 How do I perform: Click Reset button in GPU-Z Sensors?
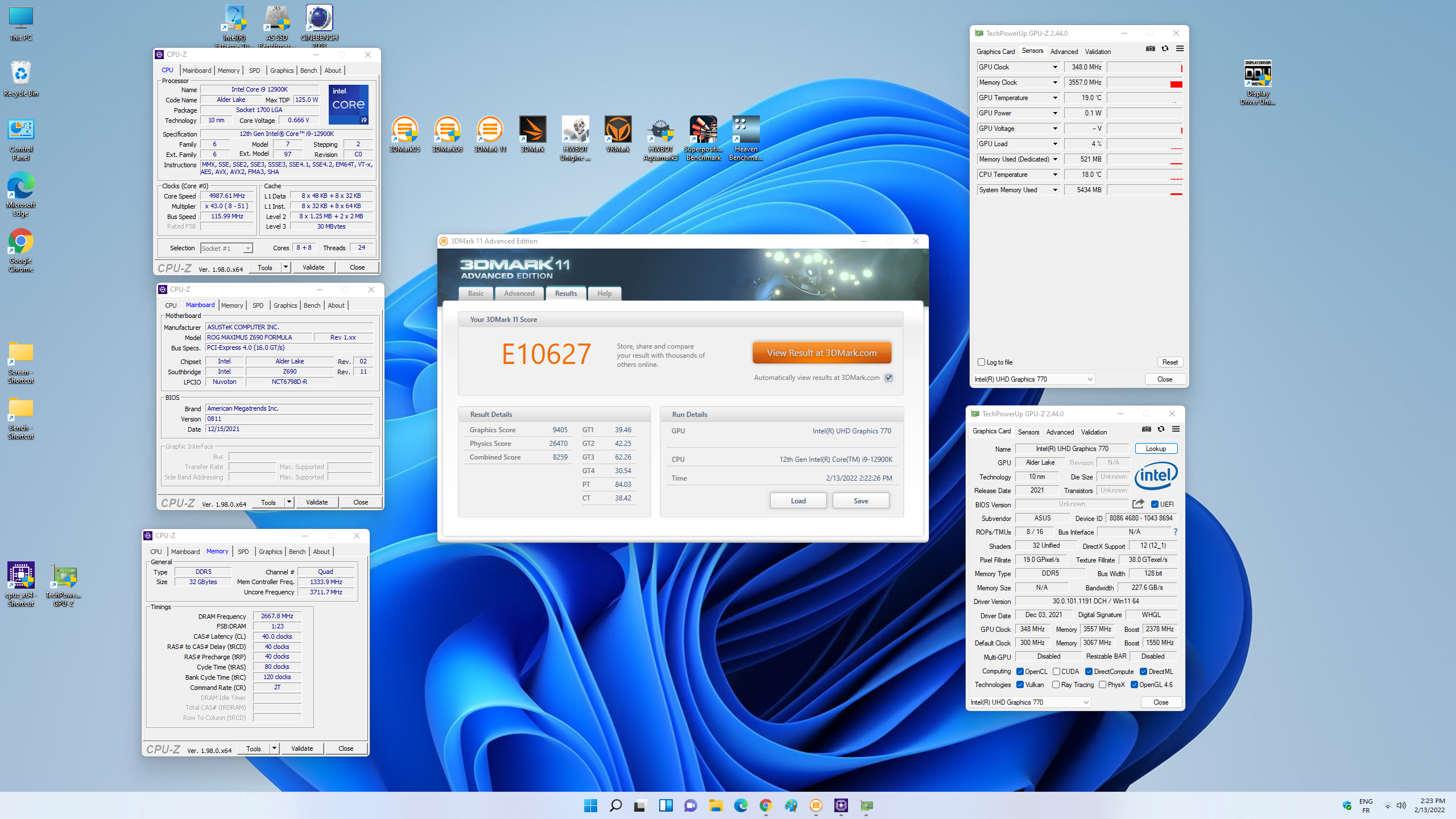[x=1170, y=362]
